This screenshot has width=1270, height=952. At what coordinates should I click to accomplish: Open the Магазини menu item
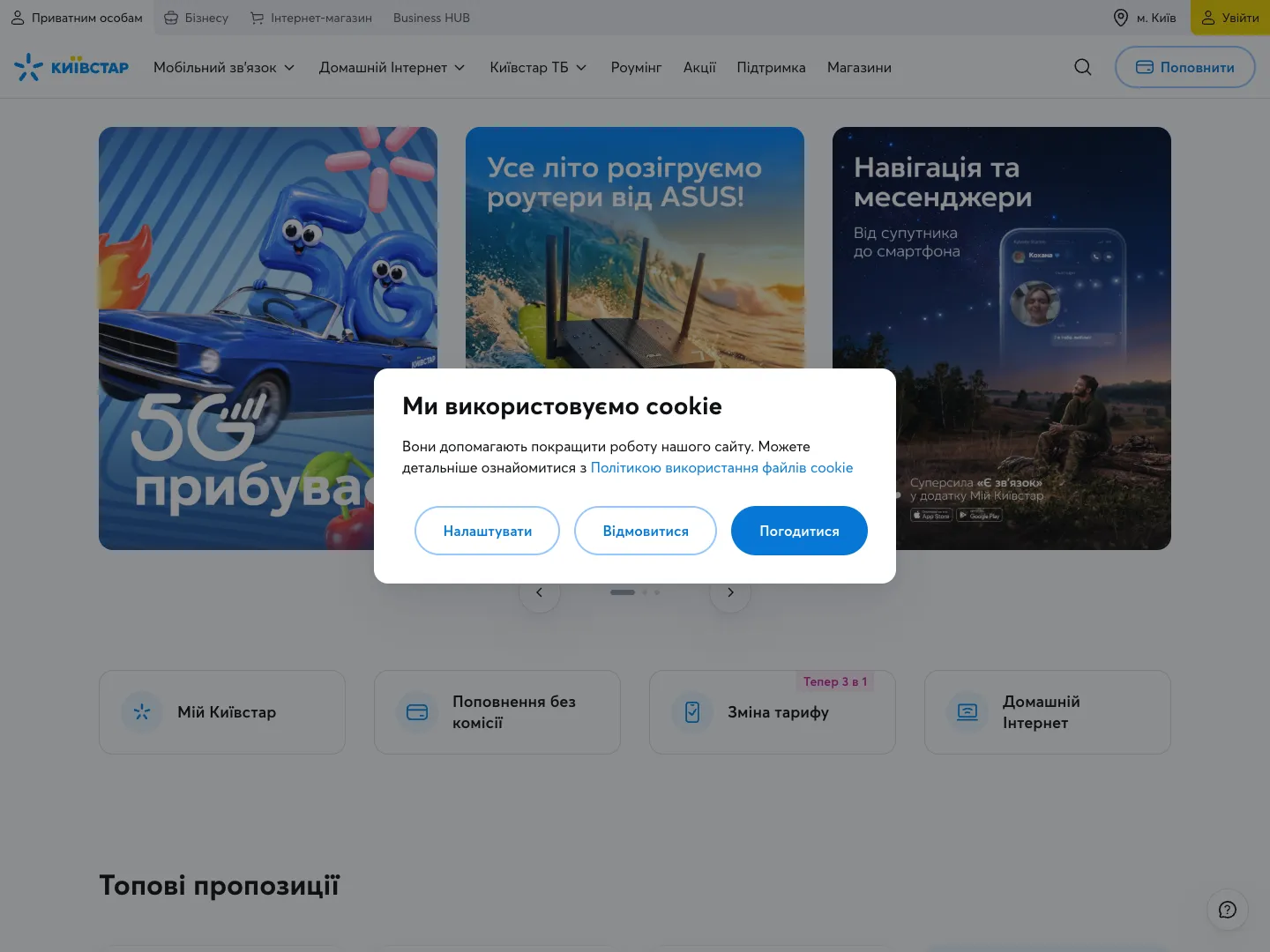[x=859, y=67]
